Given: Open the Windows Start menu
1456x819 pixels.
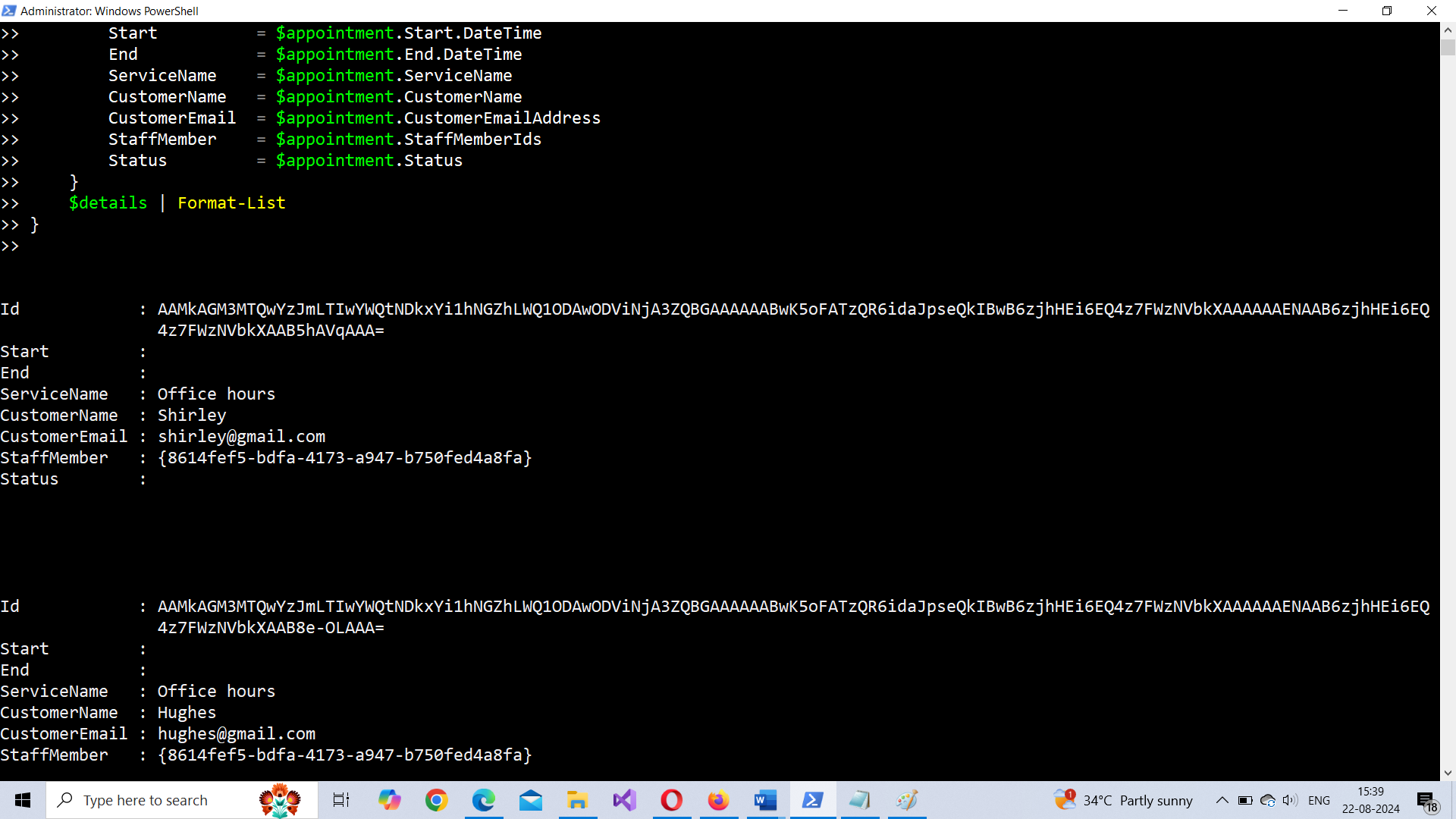Looking at the screenshot, I should (23, 800).
